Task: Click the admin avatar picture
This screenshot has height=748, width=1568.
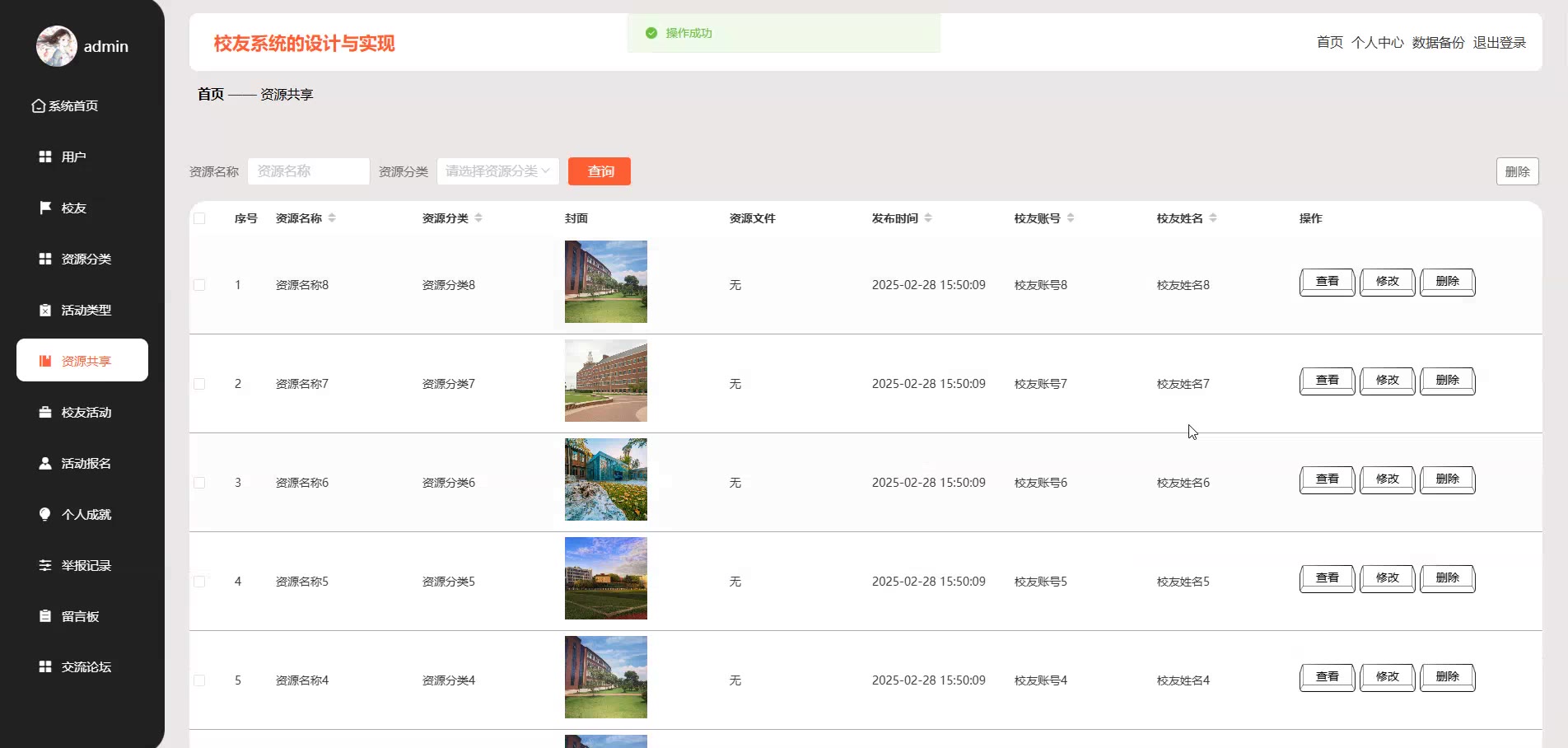Action: (56, 46)
